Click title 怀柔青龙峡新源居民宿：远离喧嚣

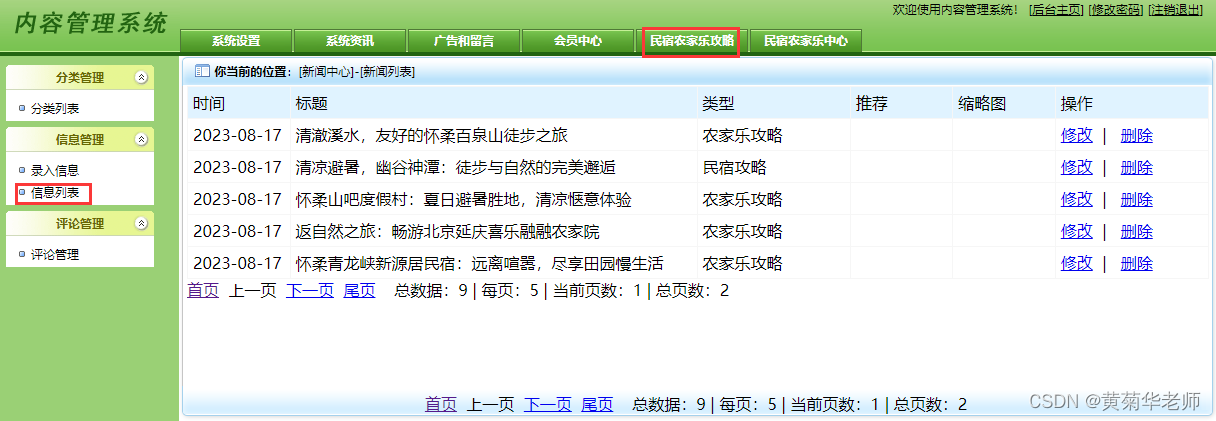pyautogui.click(x=480, y=264)
